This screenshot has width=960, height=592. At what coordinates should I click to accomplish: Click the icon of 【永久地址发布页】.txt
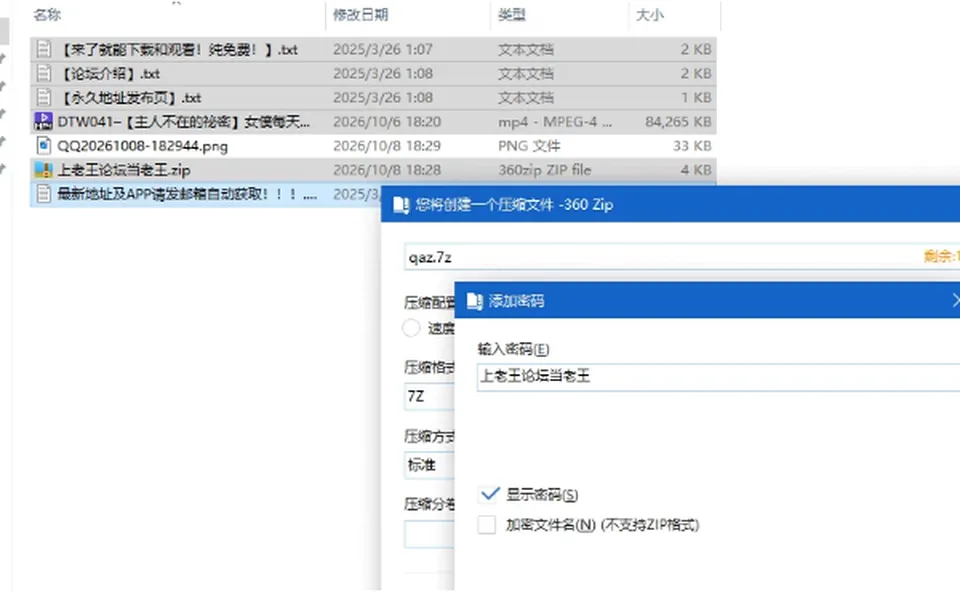click(43, 97)
